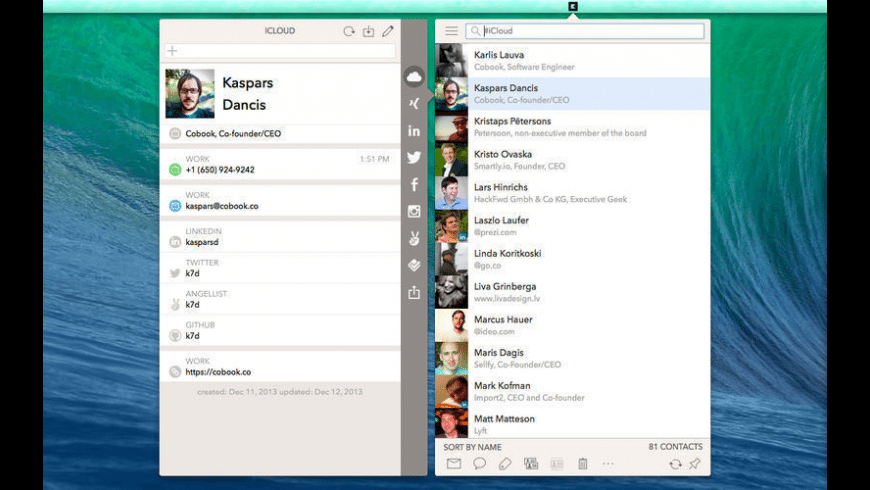The height and width of the screenshot is (490, 870).
Task: Click the chat bubble message icon
Action: coord(479,463)
